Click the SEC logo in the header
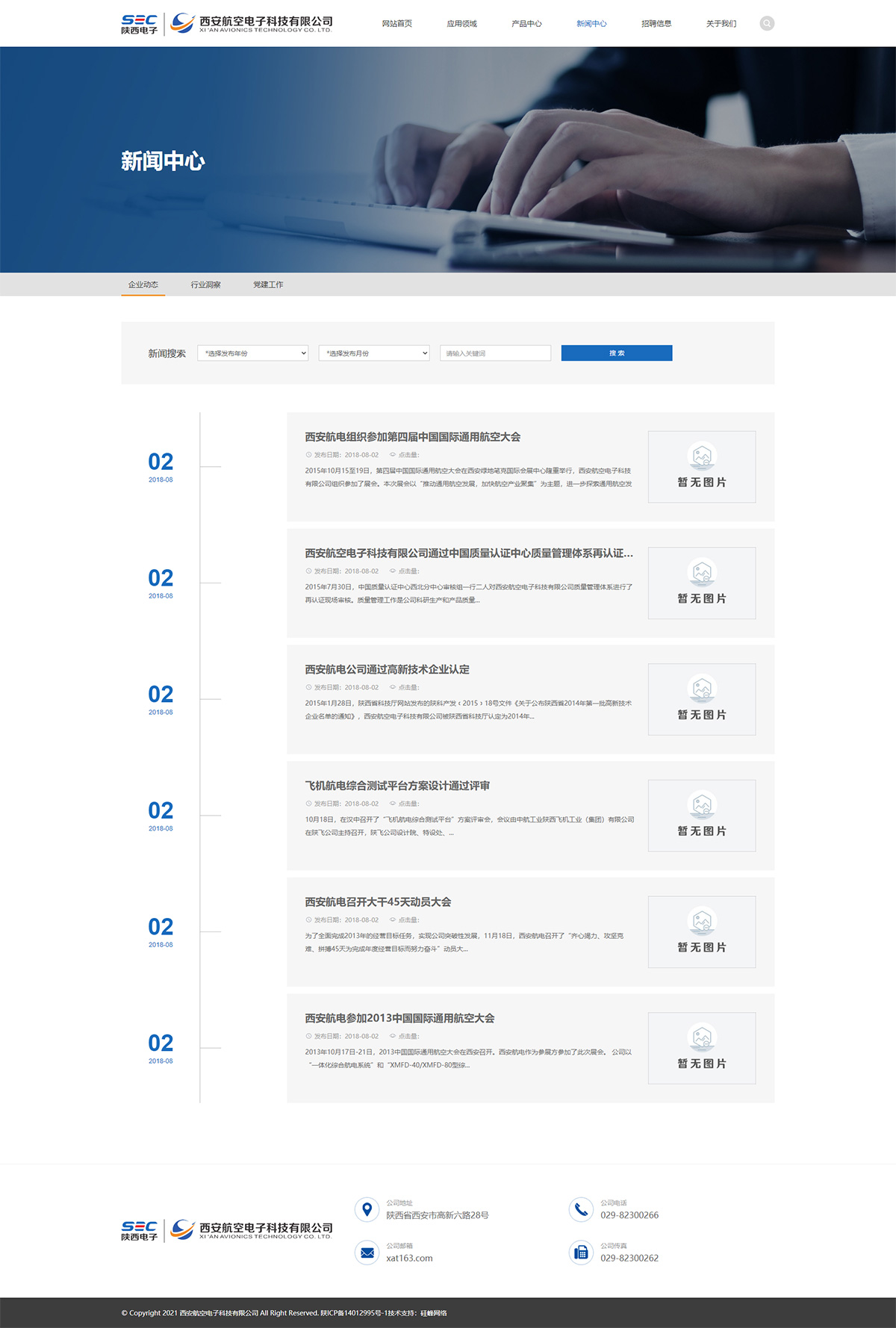Screen dimensions: 896x1328 point(140,24)
